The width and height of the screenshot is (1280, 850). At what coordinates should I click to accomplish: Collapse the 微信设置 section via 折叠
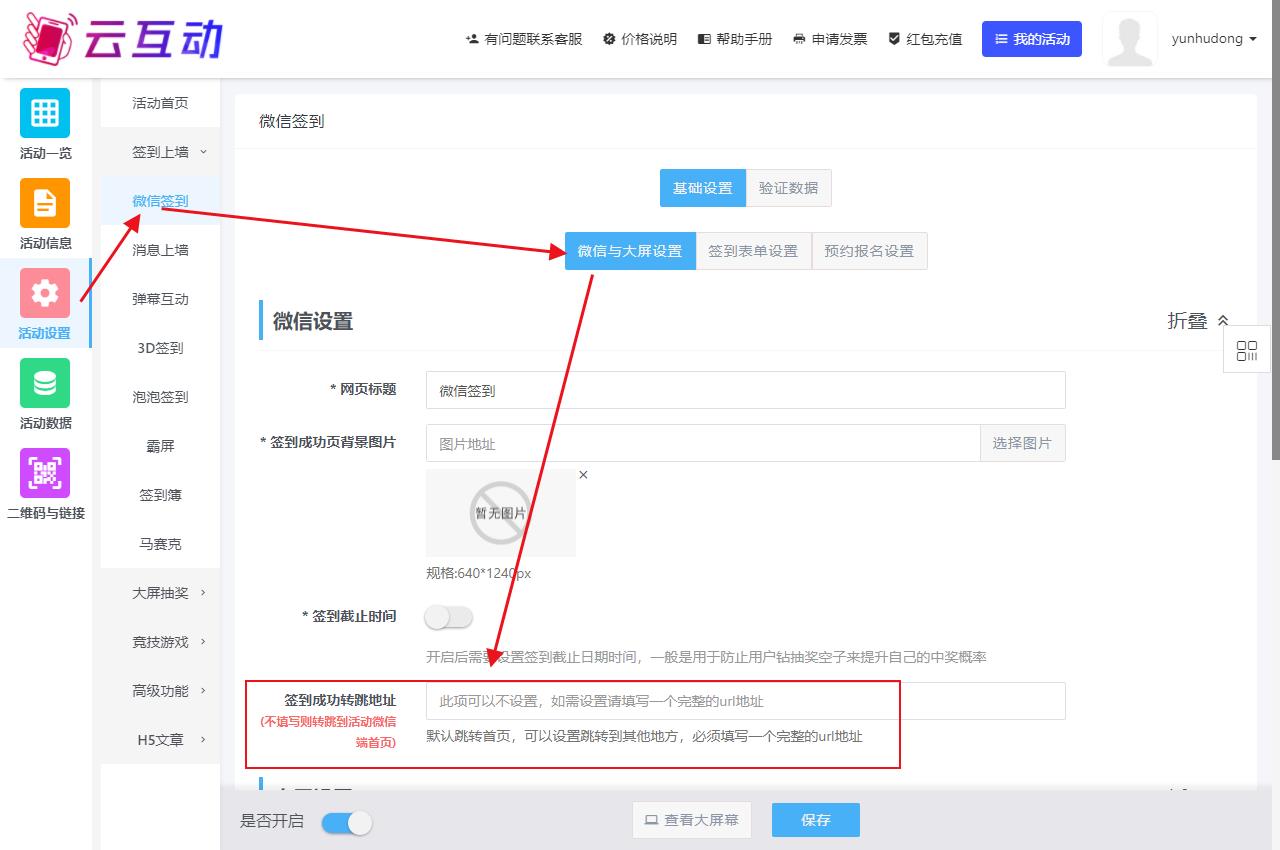coord(1197,321)
